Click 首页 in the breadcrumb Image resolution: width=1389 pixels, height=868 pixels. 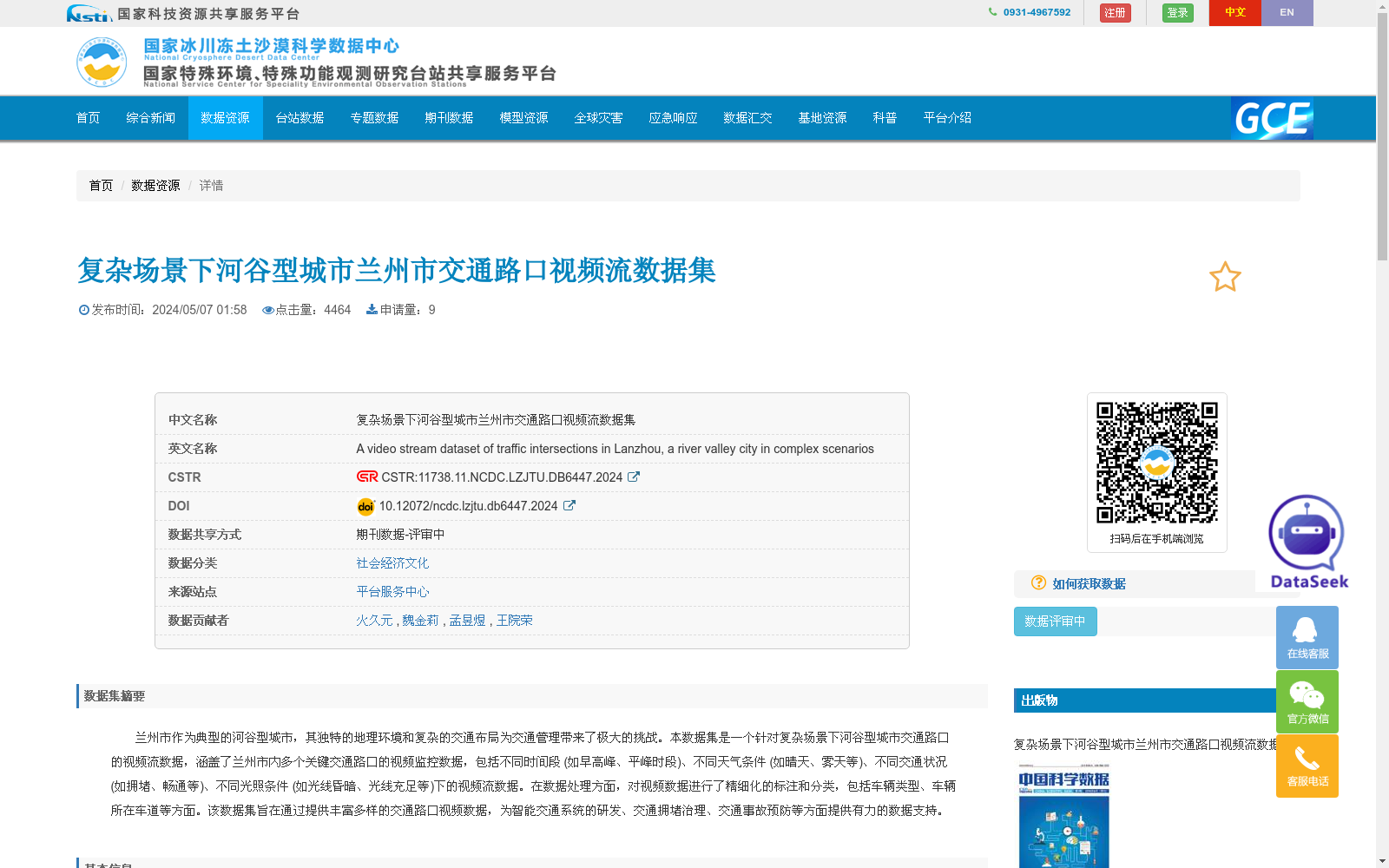[101, 186]
